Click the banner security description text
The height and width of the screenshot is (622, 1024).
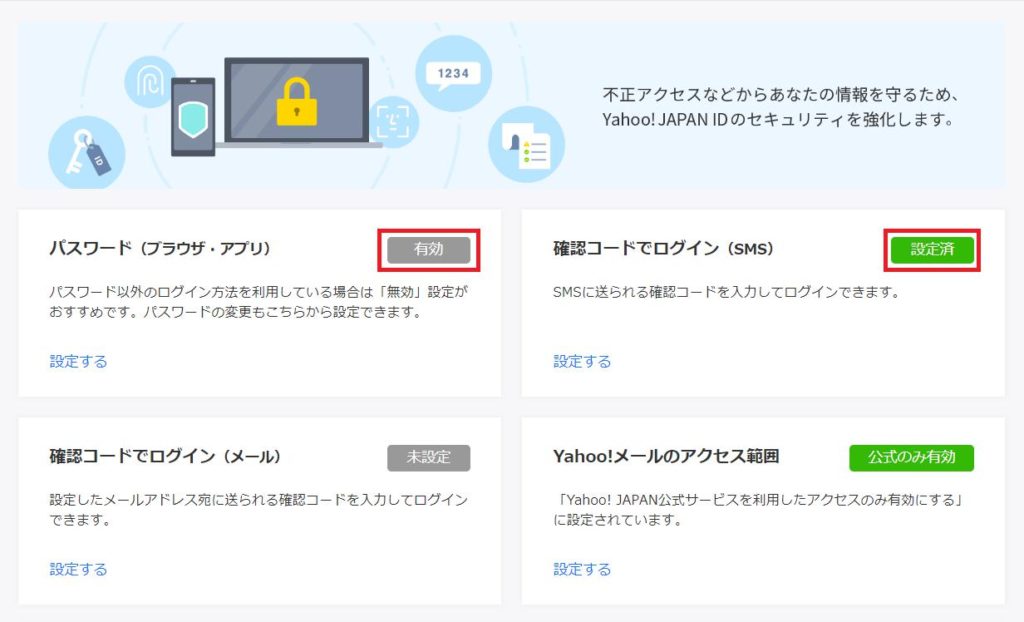pos(780,107)
